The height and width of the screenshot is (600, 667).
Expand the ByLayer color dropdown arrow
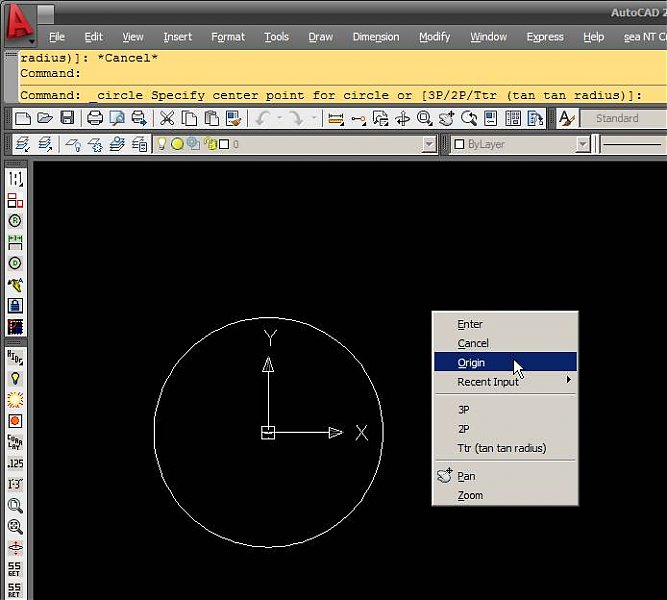(583, 145)
